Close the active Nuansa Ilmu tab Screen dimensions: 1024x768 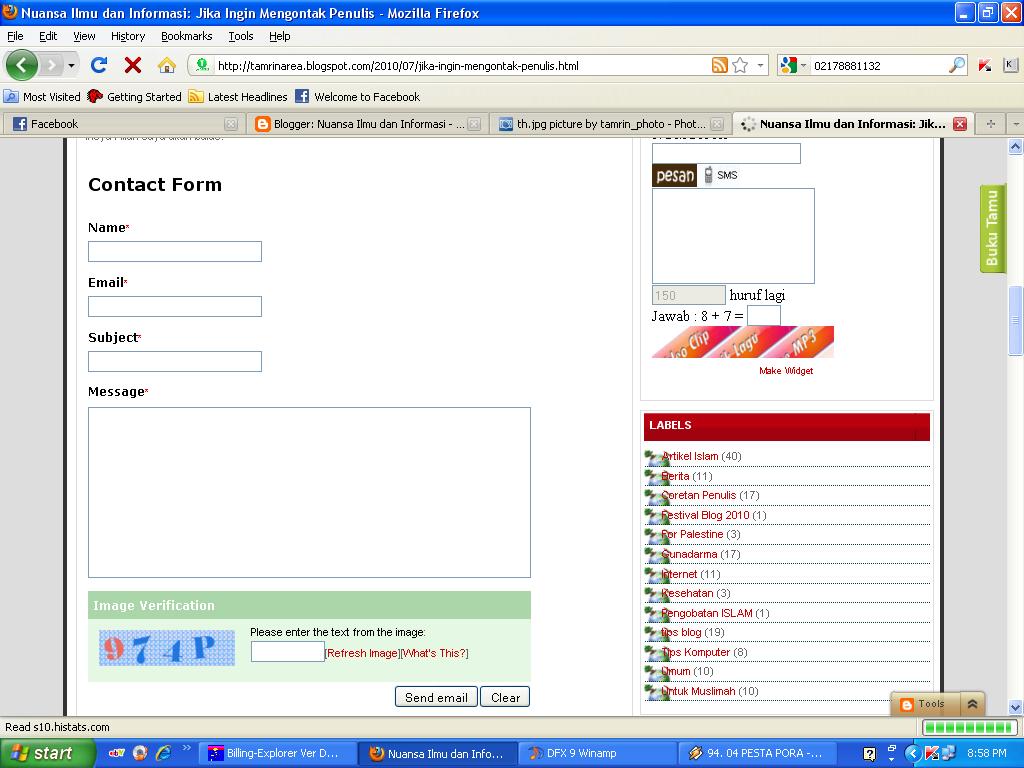959,124
